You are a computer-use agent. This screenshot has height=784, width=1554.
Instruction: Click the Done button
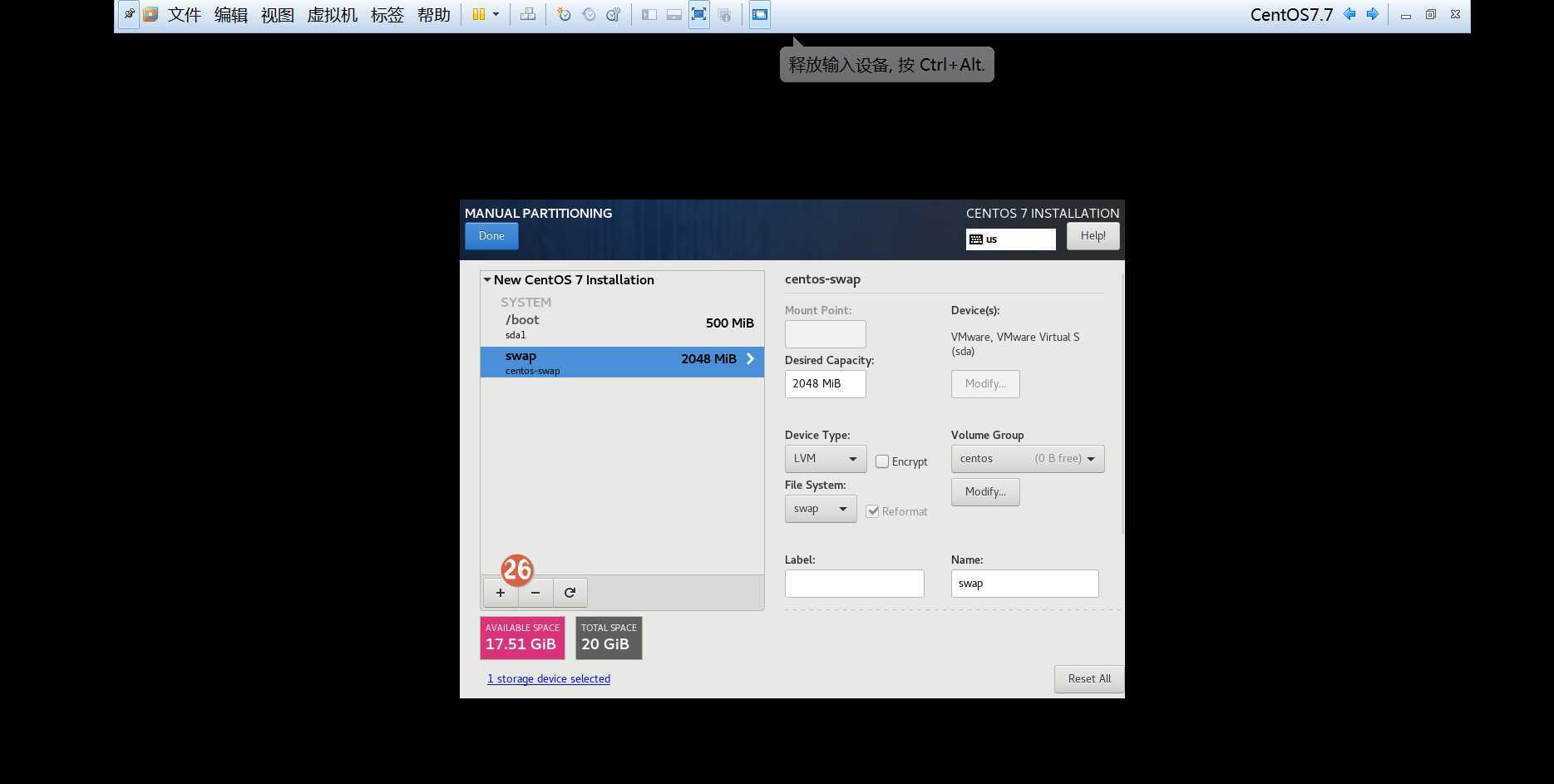(x=491, y=236)
